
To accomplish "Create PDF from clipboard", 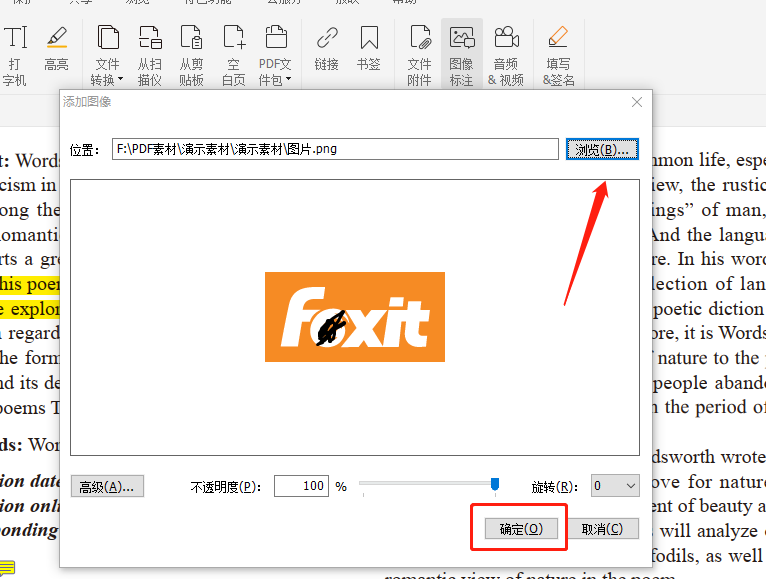I will pos(192,55).
